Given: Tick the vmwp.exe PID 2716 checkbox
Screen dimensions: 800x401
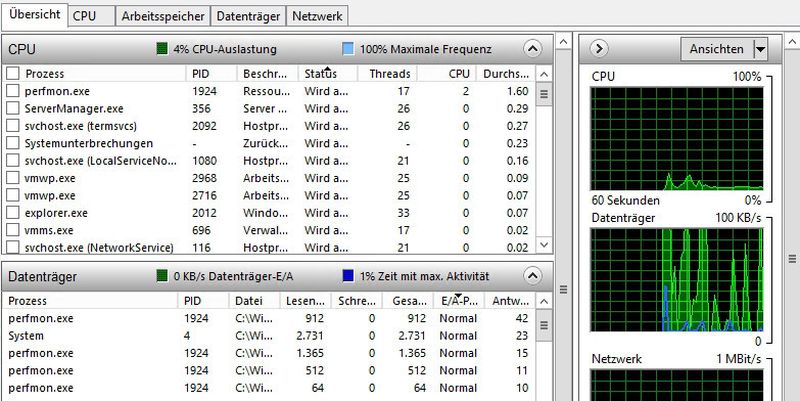Looking at the screenshot, I should (13, 195).
